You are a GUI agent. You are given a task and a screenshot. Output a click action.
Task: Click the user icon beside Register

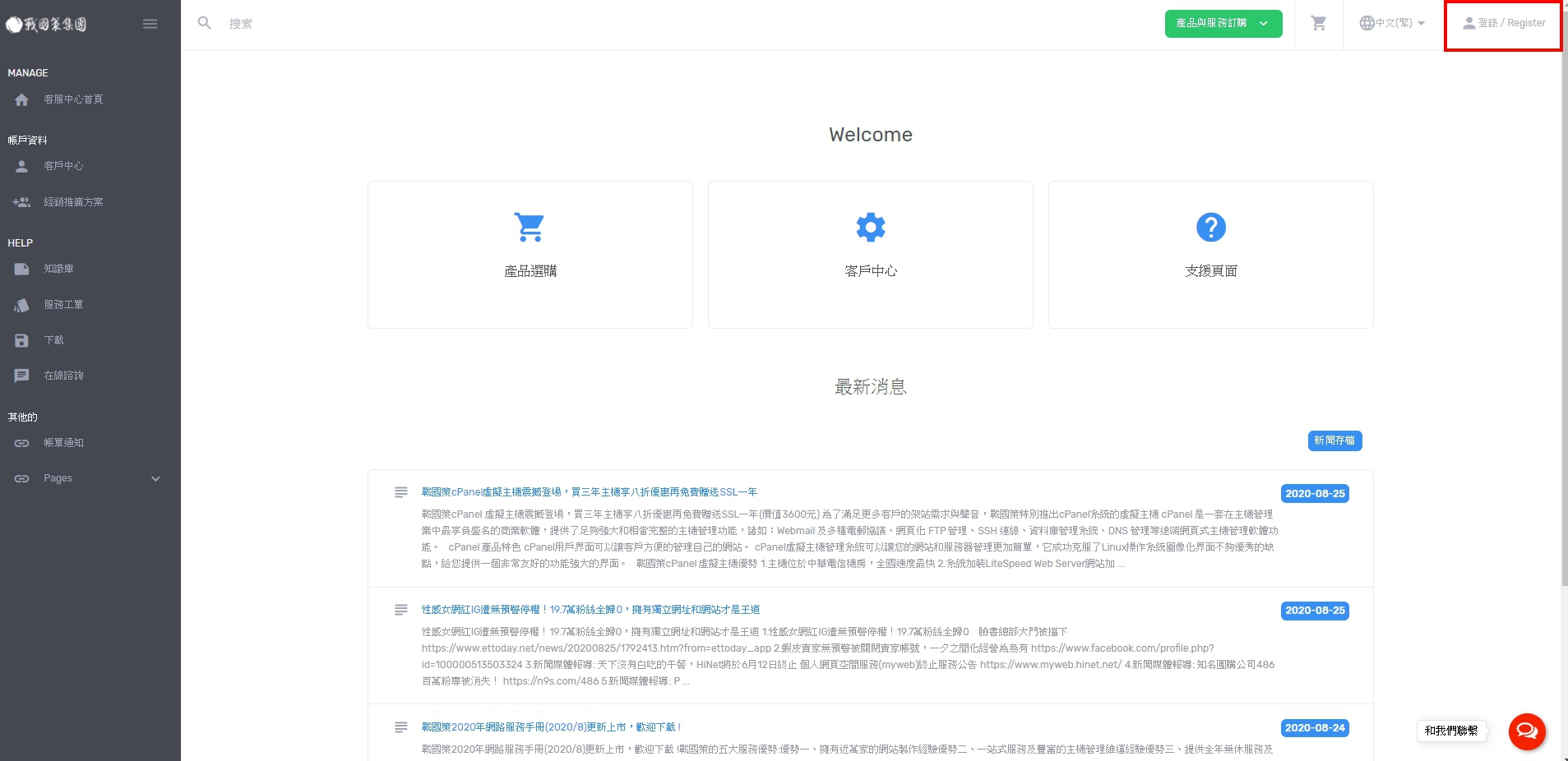tap(1469, 23)
